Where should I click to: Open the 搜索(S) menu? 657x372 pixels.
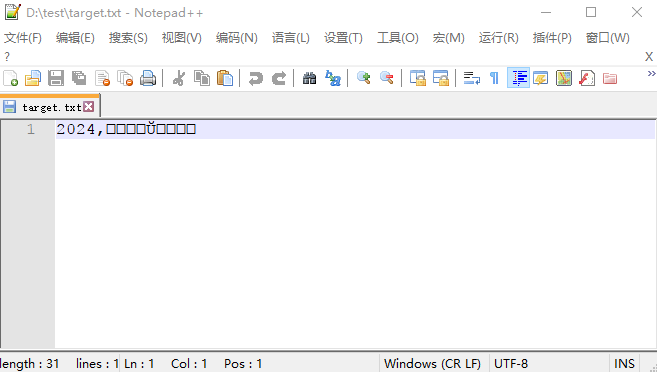click(128, 38)
